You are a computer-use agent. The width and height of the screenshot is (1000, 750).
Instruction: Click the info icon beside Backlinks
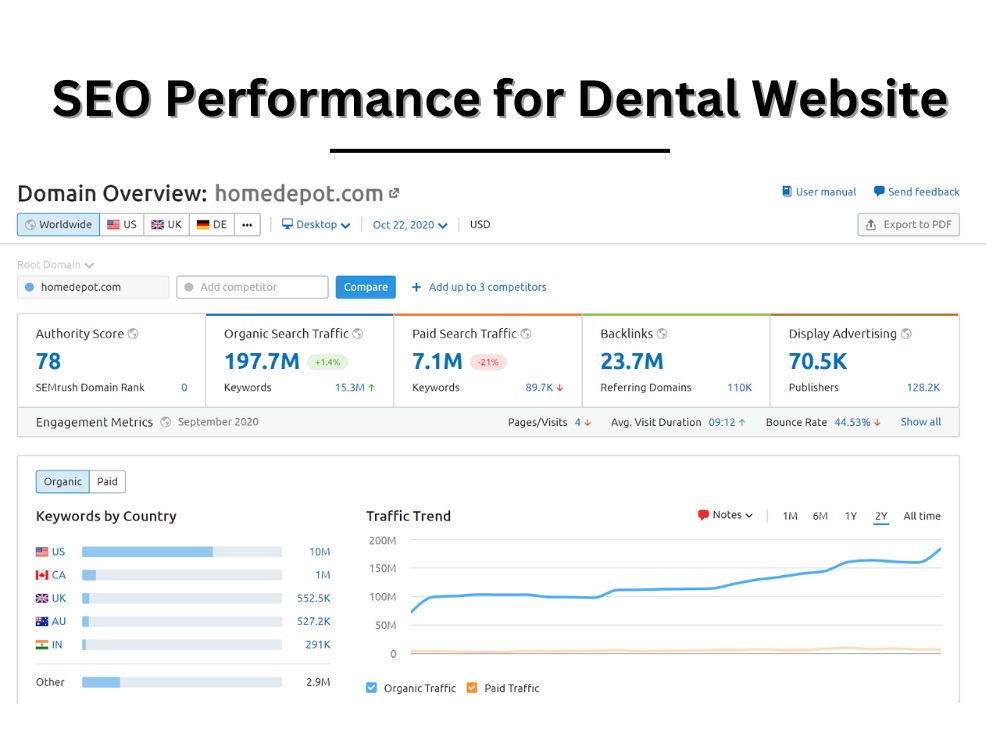pyautogui.click(x=662, y=334)
